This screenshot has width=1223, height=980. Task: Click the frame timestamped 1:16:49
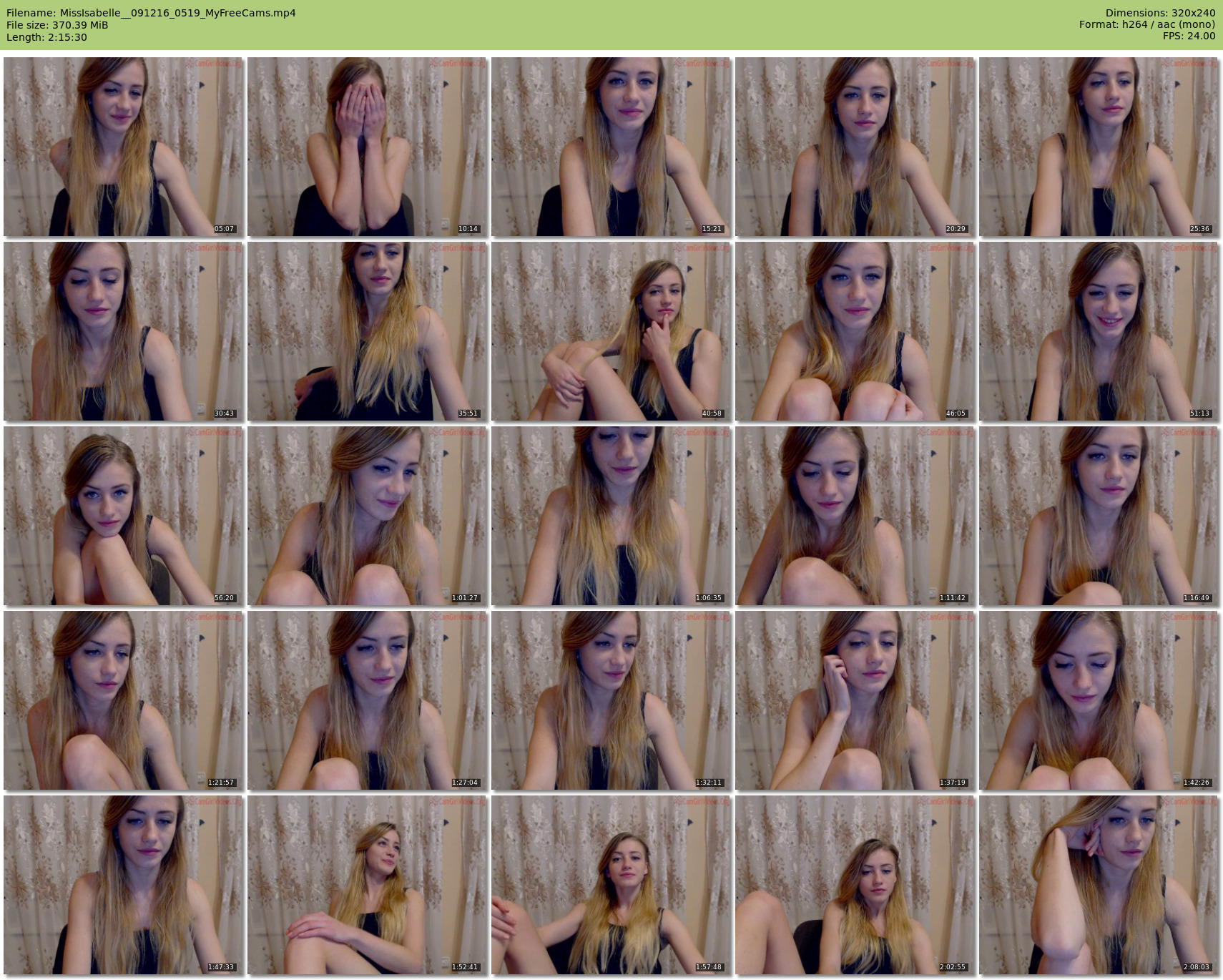(x=1099, y=516)
